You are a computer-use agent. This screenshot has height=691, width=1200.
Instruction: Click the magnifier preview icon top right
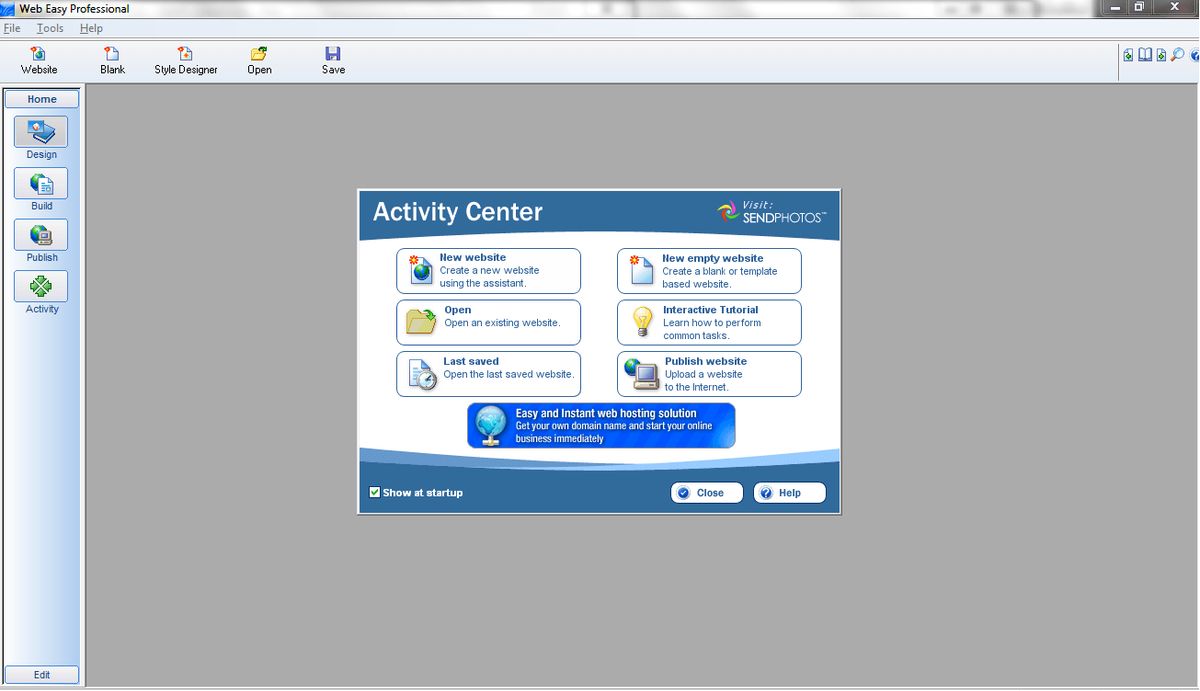[1176, 57]
